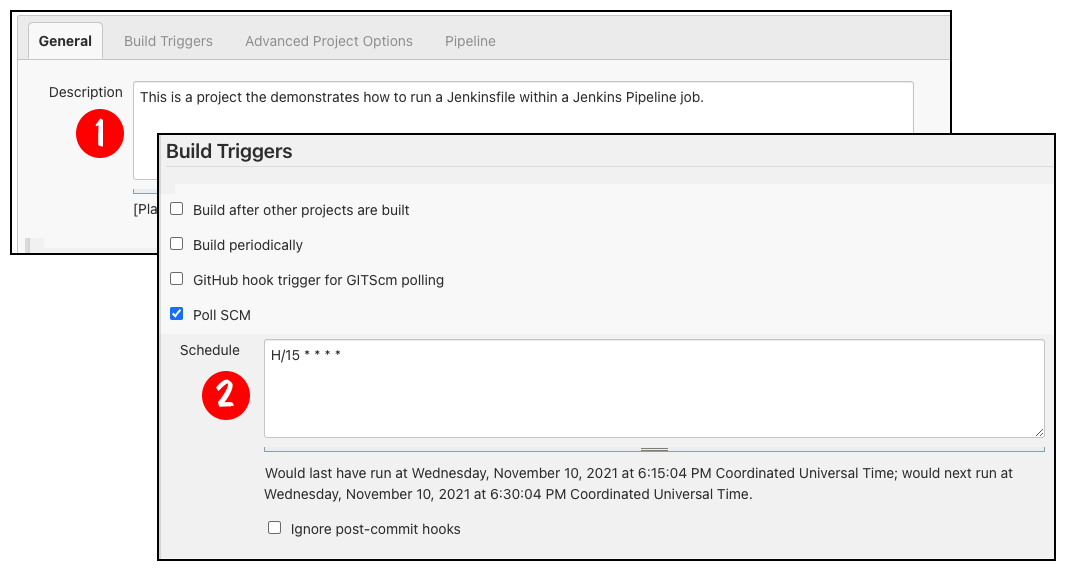Screen dimensions: 1068x569
Task: Uncheck the Poll SCM checkbox
Action: (x=177, y=314)
